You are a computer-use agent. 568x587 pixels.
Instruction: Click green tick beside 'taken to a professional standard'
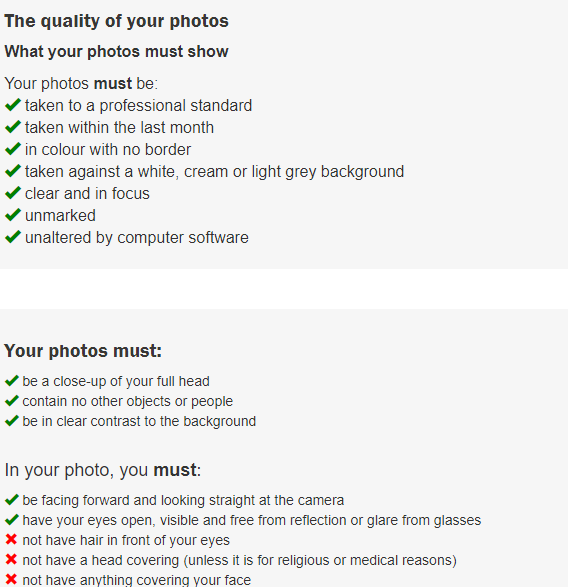pyautogui.click(x=13, y=105)
